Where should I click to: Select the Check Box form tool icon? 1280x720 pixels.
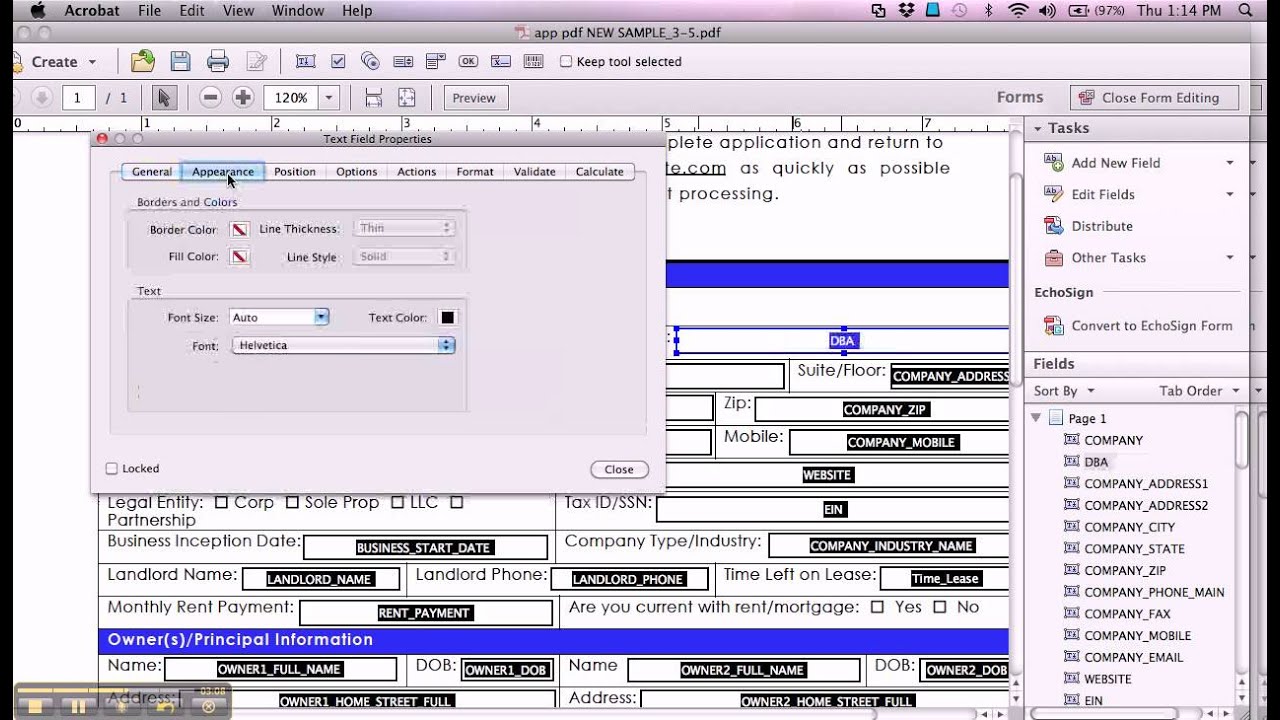click(338, 62)
